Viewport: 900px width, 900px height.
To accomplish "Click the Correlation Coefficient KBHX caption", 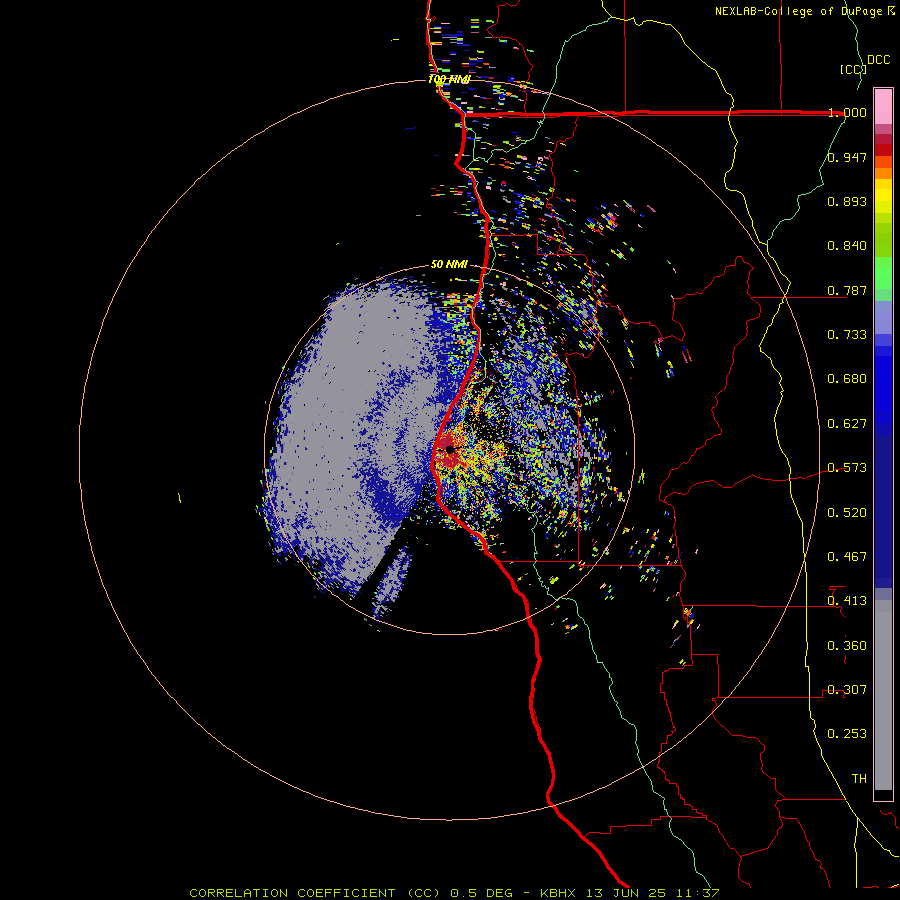I will pyautogui.click(x=454, y=893).
